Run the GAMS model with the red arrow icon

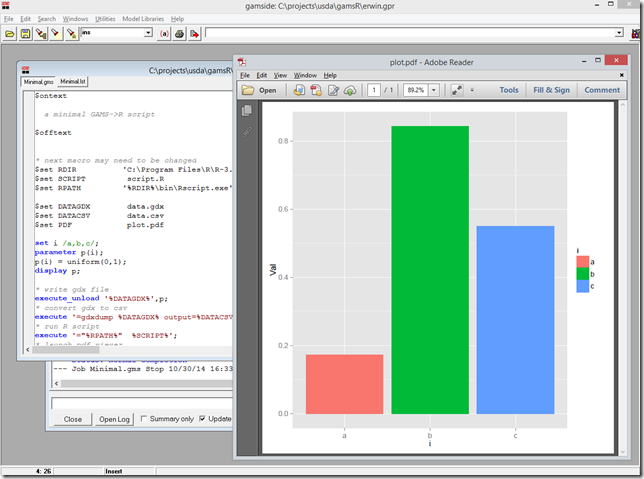coord(194,34)
